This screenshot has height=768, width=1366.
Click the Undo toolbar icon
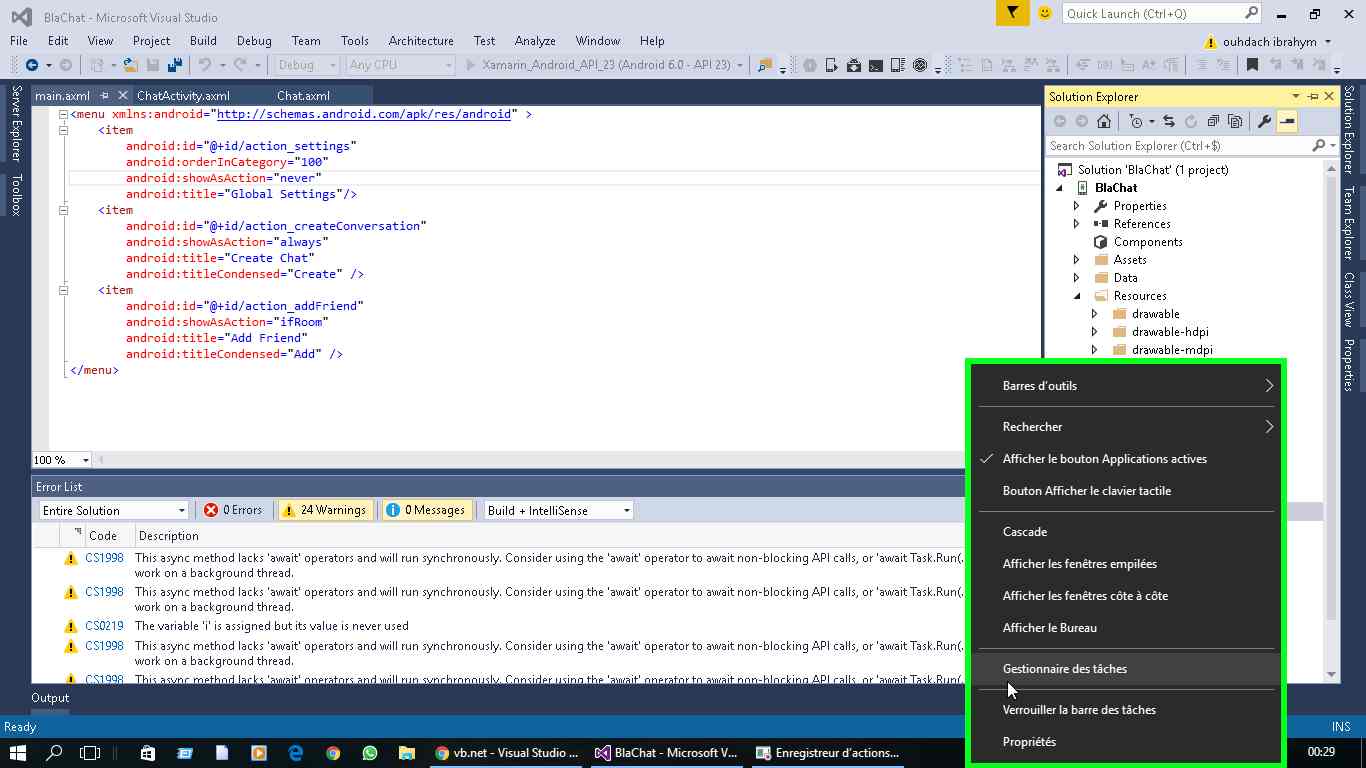(x=204, y=65)
